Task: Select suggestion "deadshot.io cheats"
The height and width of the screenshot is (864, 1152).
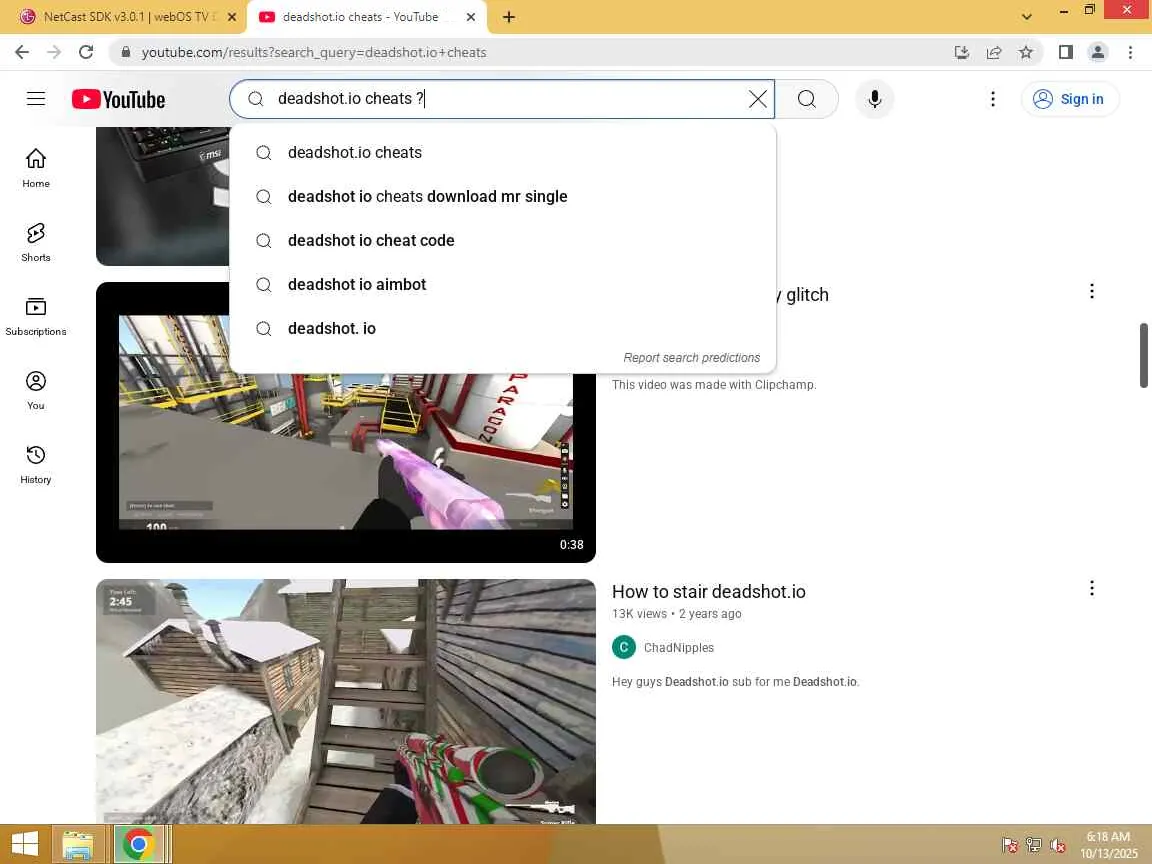Action: click(503, 152)
